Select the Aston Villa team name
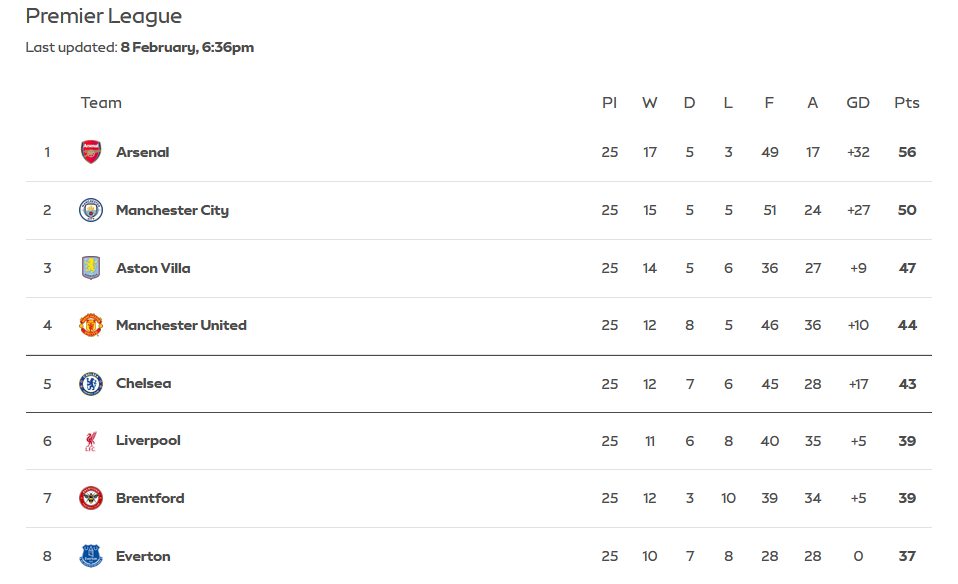Image resolution: width=958 pixels, height=584 pixels. (x=153, y=268)
